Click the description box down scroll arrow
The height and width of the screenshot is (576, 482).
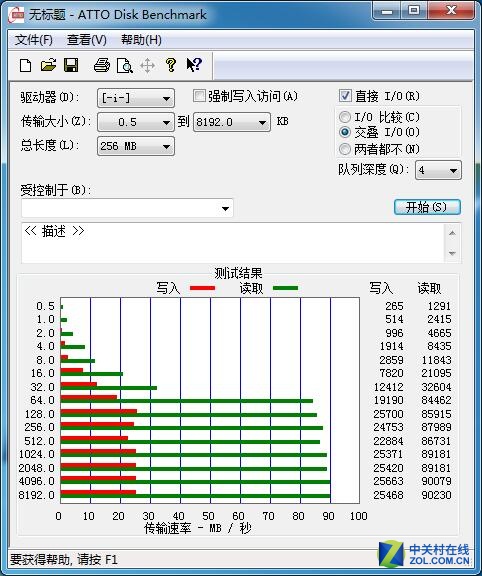point(452,253)
